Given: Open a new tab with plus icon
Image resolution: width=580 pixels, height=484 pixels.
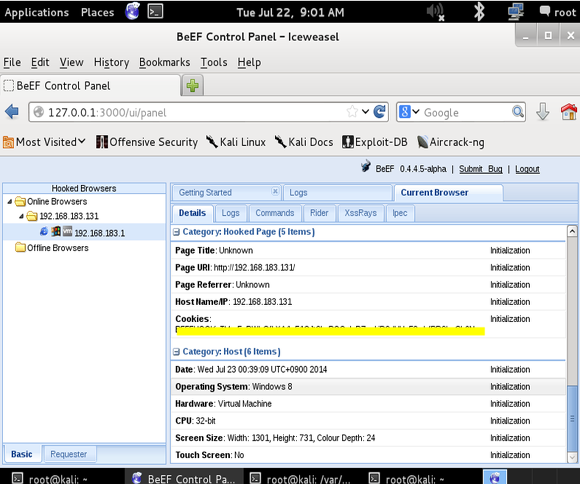Looking at the screenshot, I should point(192,85).
